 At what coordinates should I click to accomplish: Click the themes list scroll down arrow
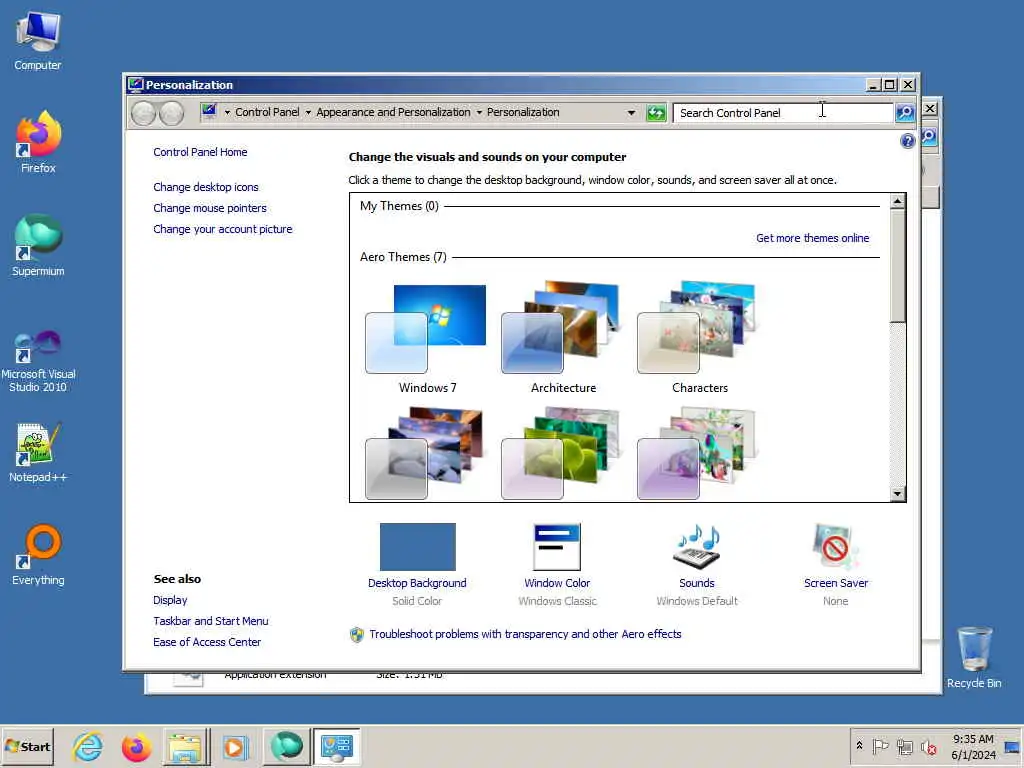click(x=897, y=494)
